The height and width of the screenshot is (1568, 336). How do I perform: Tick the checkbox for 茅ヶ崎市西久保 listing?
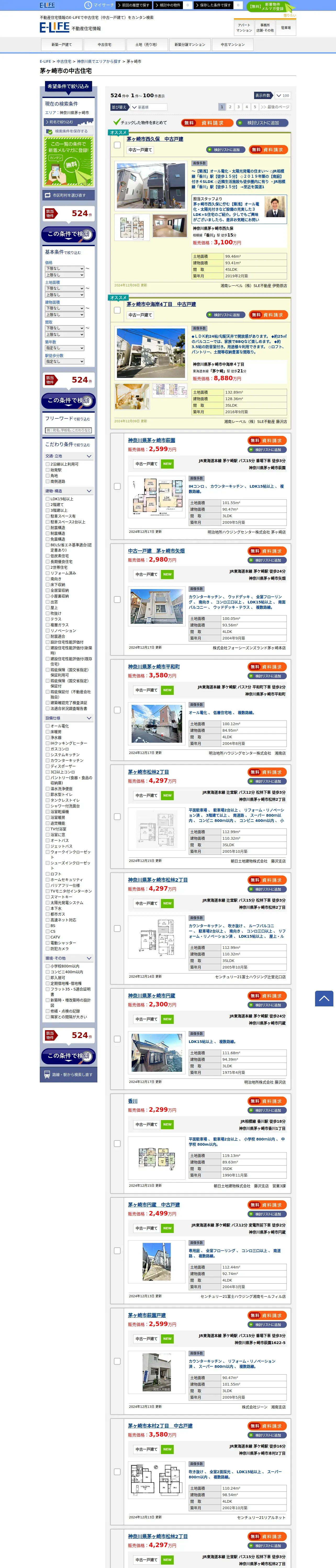tap(117, 145)
